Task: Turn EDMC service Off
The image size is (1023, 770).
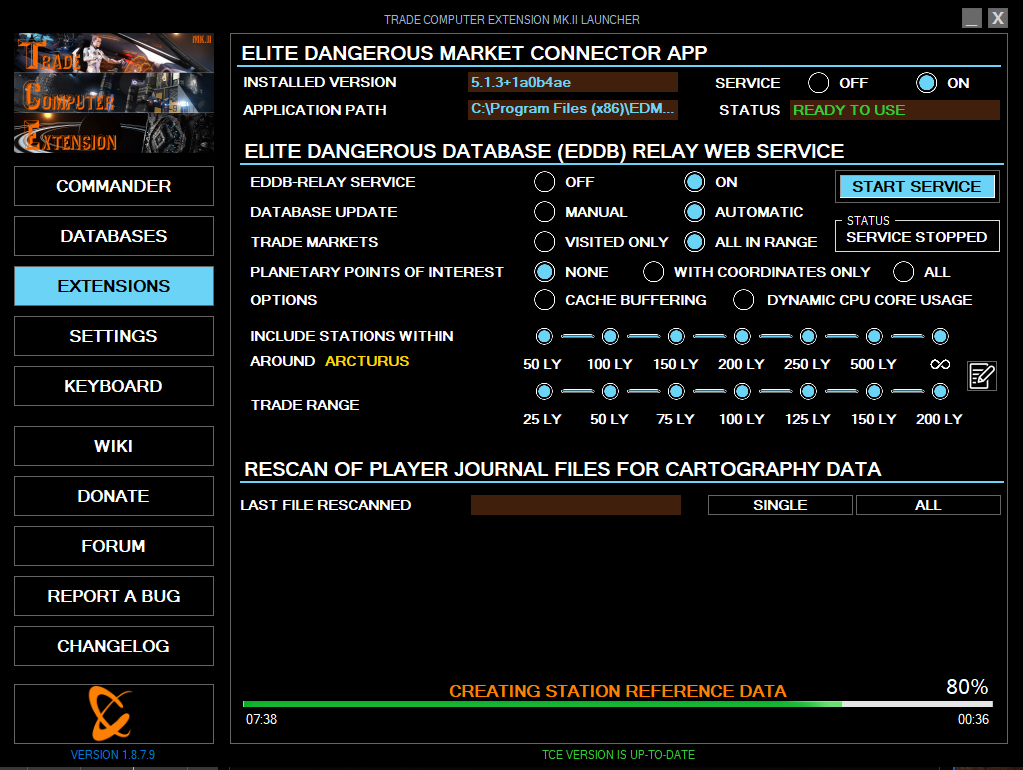Action: 819,83
